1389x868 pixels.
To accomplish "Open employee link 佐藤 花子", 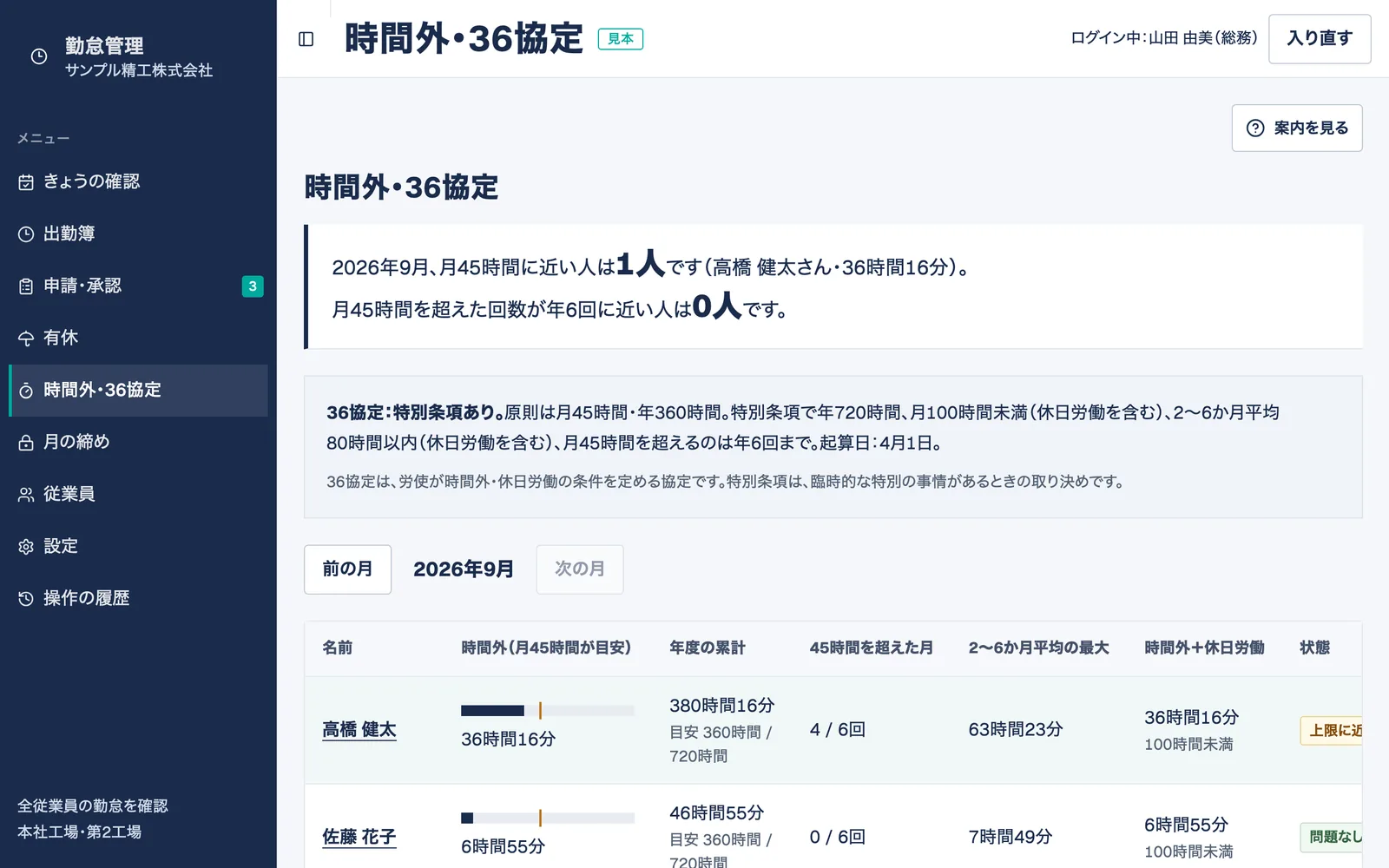I will coord(359,838).
